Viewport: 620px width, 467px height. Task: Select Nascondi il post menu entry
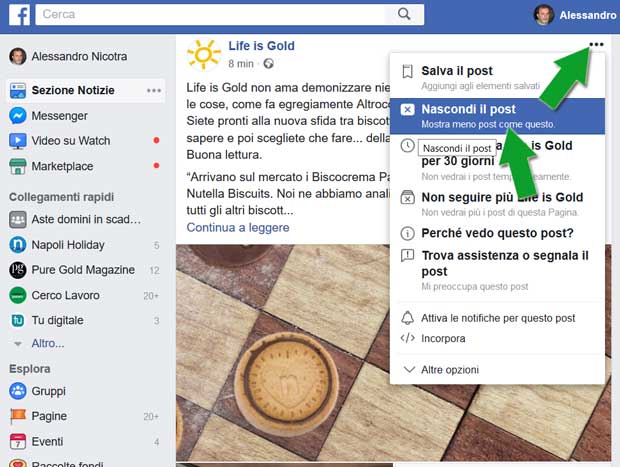(497, 116)
